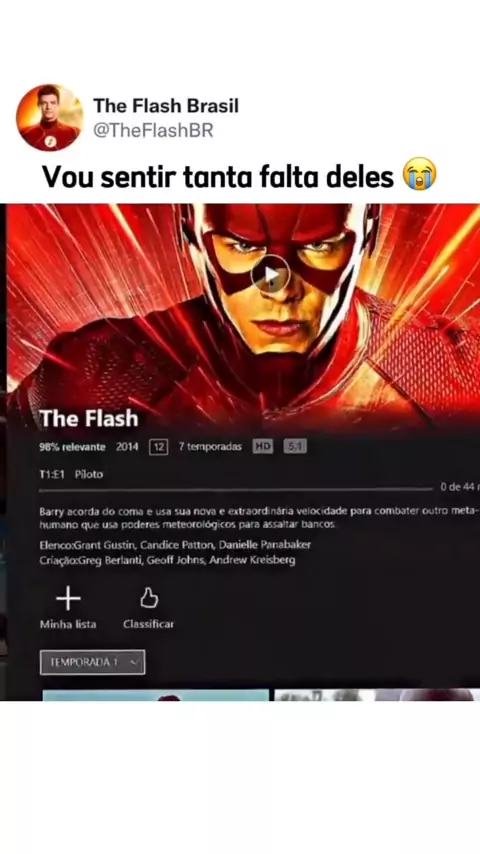Open The Flash Brasil profile avatar
480x854 pixels.
point(50,117)
